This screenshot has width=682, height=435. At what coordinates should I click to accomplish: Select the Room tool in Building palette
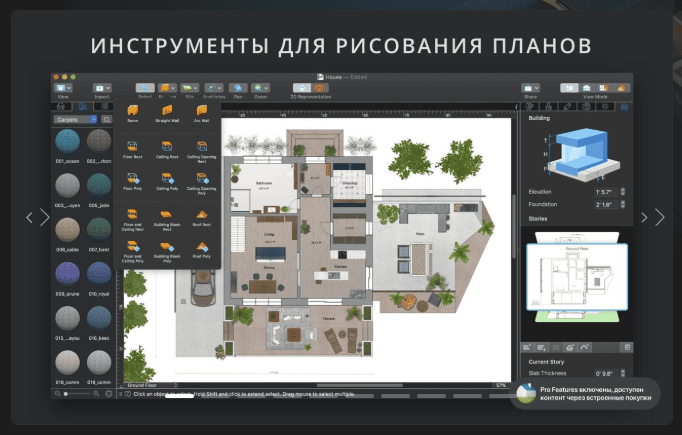(133, 113)
